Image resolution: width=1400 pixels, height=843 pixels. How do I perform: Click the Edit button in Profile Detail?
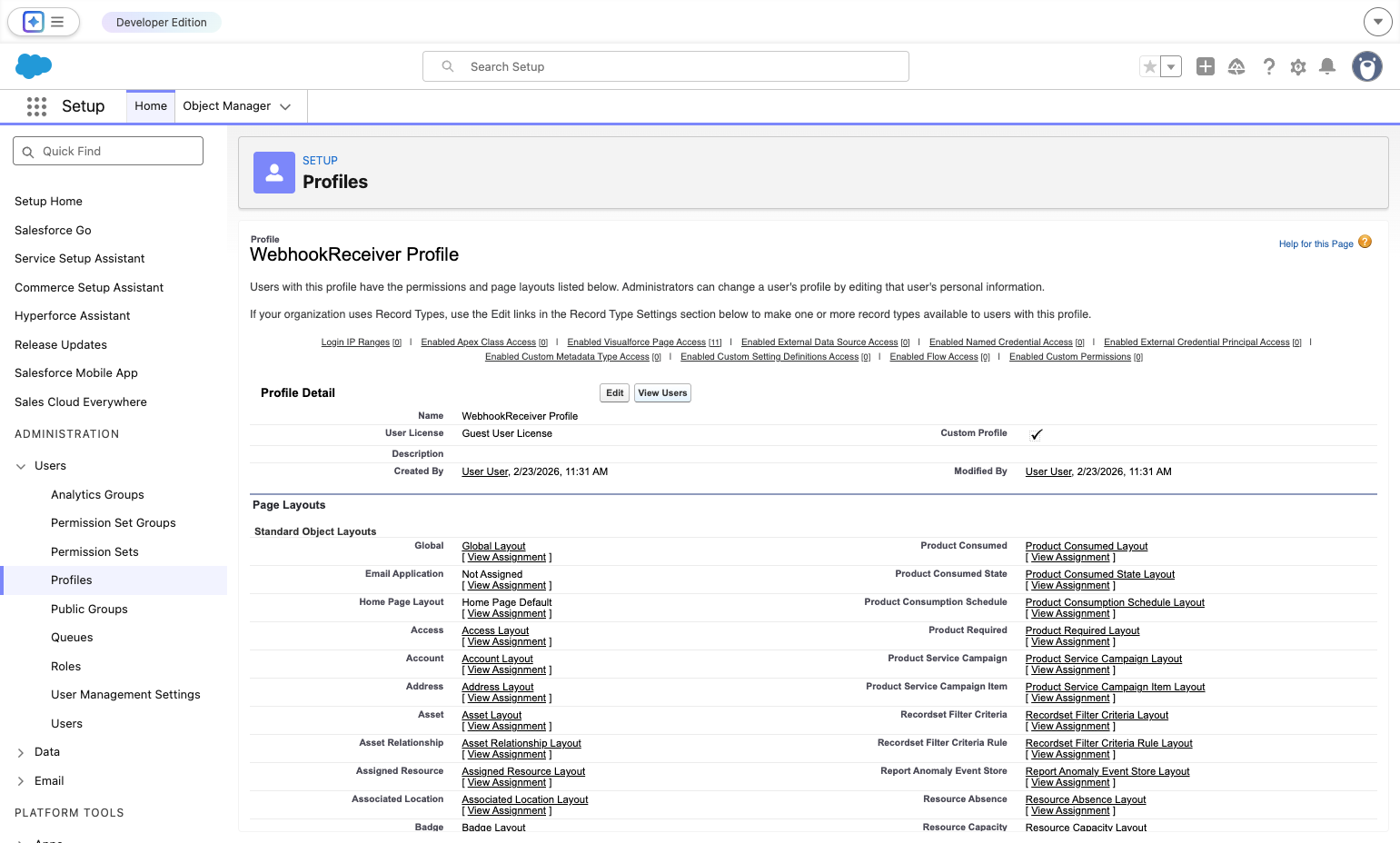click(615, 393)
